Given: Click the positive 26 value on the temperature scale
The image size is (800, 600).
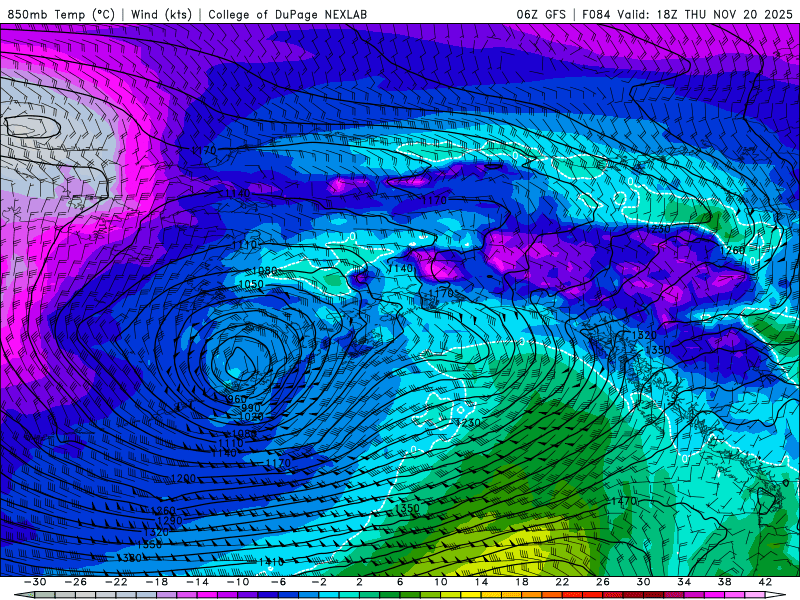Looking at the screenshot, I should (x=603, y=582).
